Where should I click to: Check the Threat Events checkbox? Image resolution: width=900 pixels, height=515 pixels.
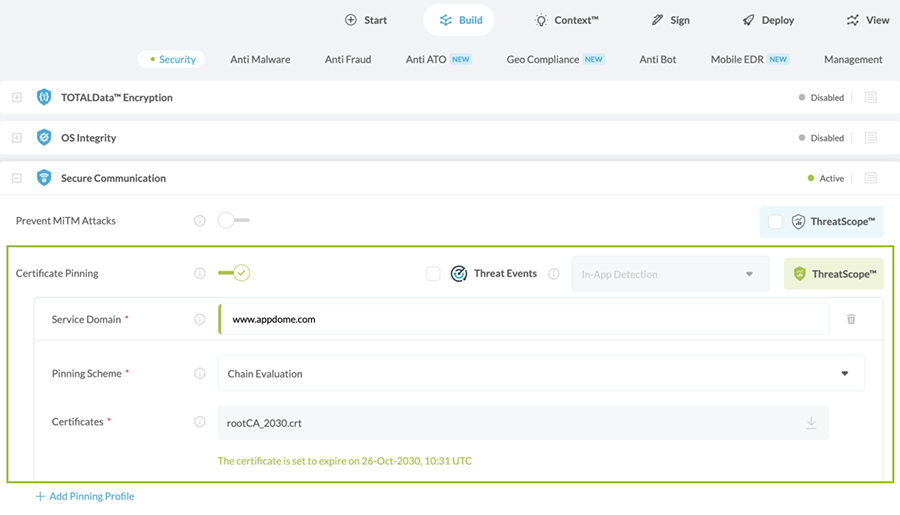[x=433, y=274]
